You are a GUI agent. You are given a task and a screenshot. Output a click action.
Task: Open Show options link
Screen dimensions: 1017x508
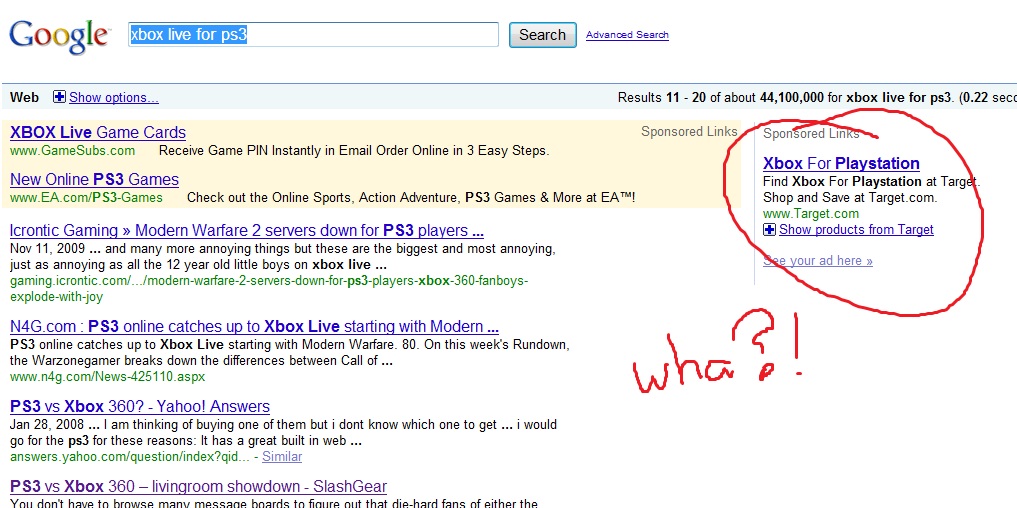(x=114, y=97)
